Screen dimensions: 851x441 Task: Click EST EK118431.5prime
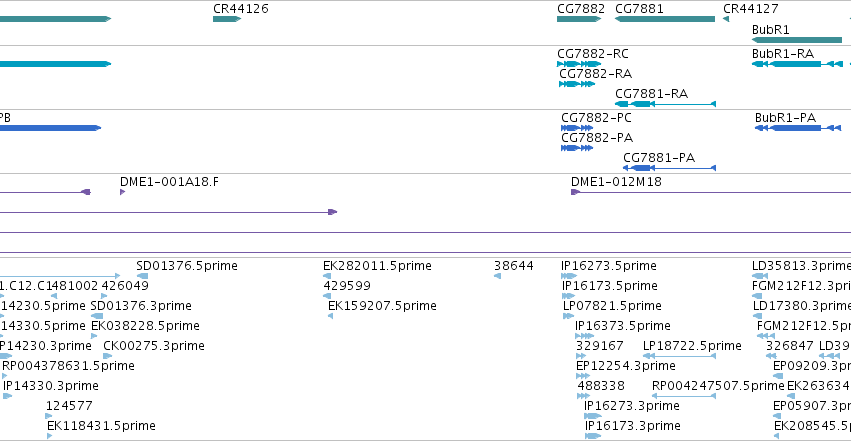coord(50,436)
